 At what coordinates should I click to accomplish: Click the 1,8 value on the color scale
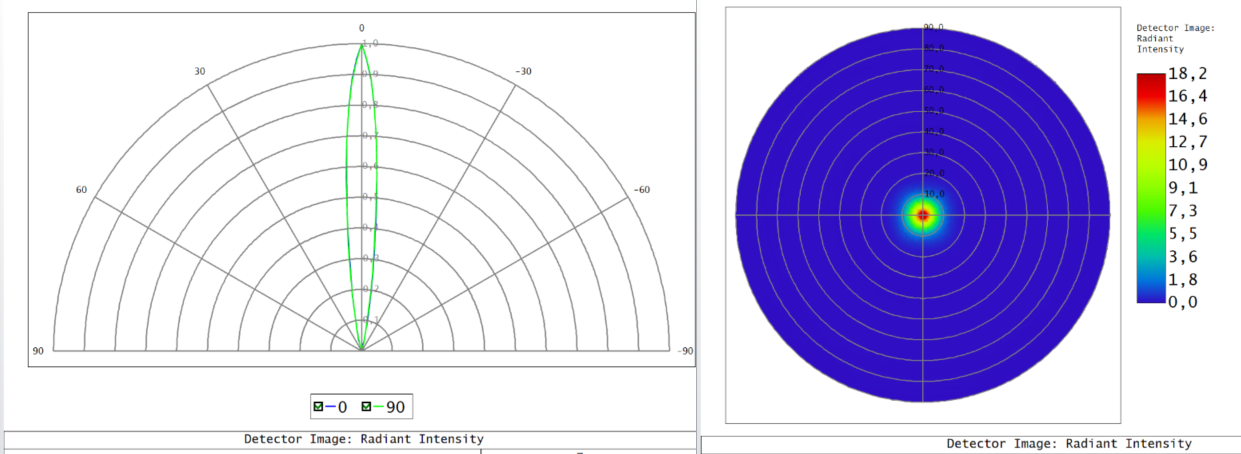pos(1183,279)
